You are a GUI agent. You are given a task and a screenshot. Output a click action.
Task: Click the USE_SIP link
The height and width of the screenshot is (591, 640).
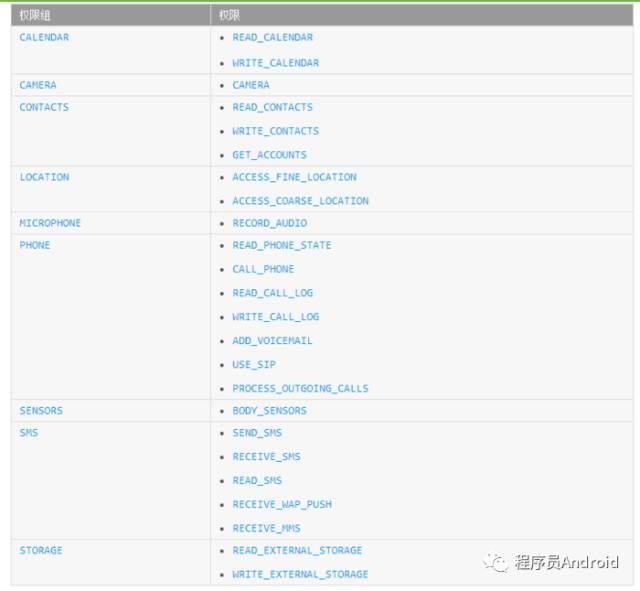point(254,365)
